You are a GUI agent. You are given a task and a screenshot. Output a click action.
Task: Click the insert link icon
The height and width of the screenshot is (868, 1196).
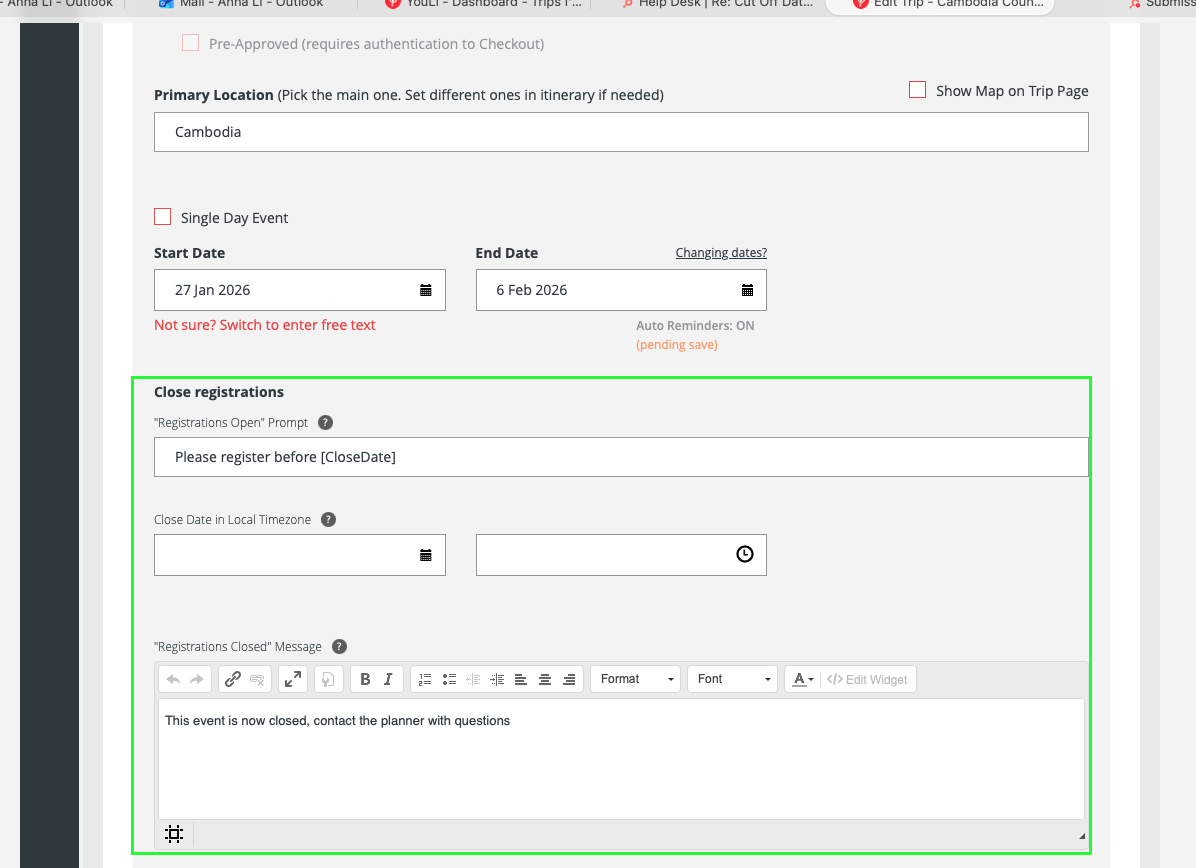233,679
